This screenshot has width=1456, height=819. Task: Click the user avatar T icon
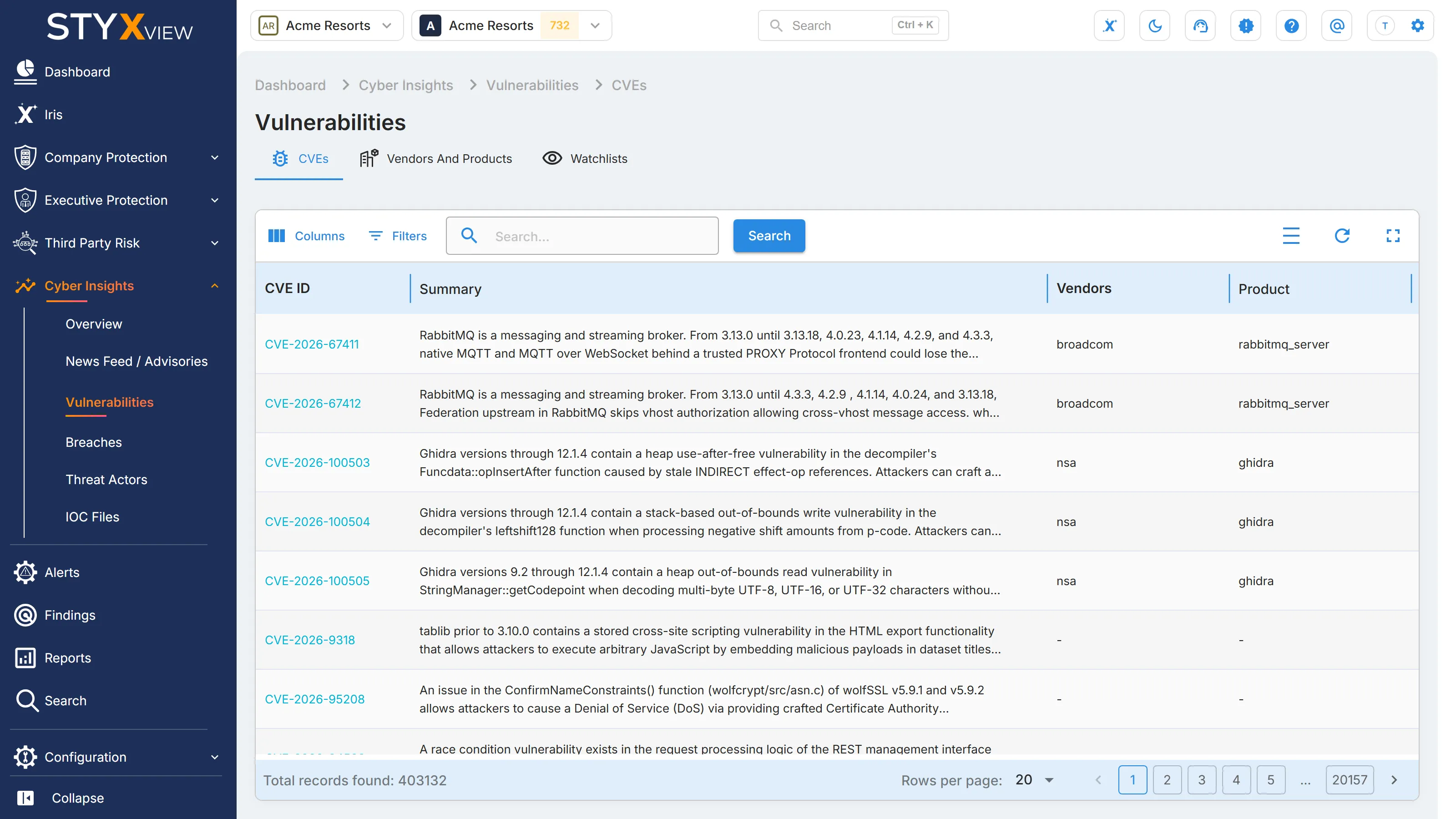click(1384, 25)
